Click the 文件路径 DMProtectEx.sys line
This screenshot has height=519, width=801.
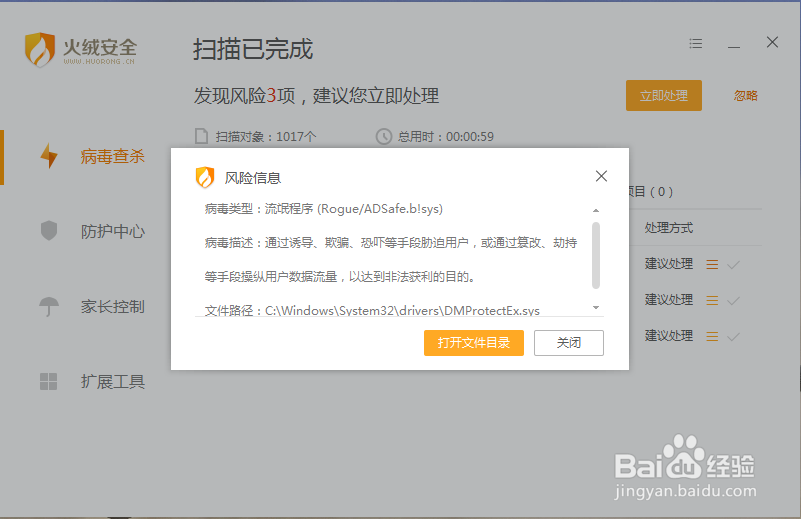point(372,310)
